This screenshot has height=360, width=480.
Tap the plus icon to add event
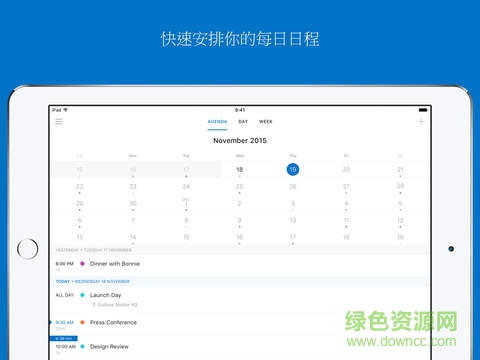421,122
